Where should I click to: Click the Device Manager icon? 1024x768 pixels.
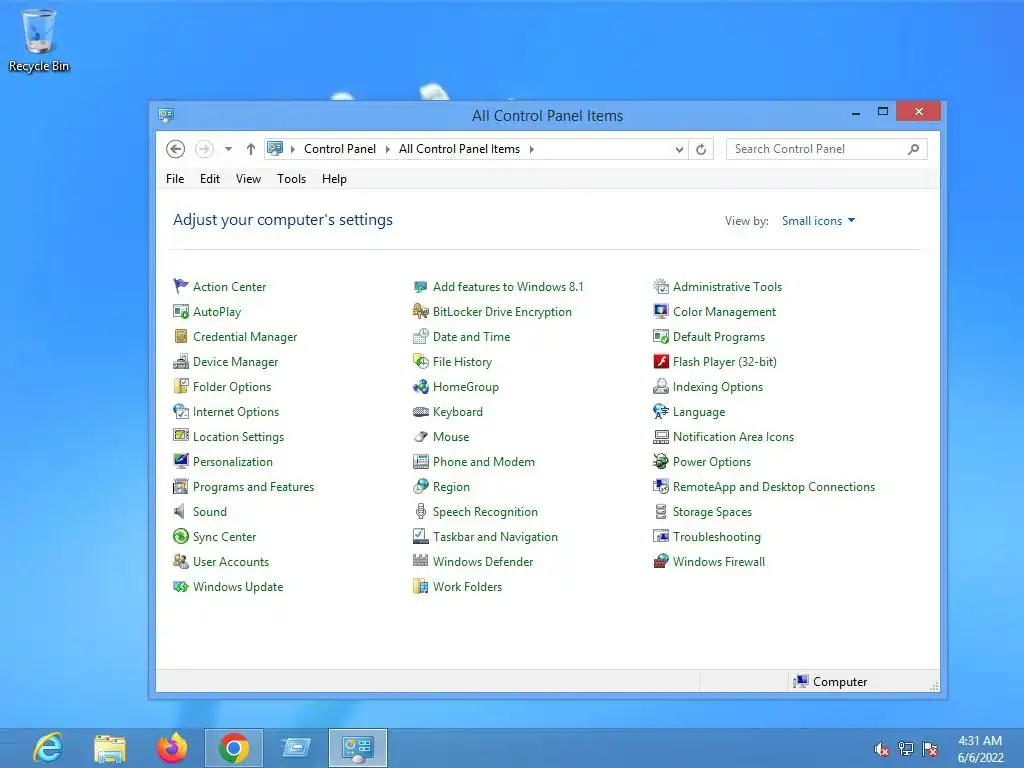(180, 361)
